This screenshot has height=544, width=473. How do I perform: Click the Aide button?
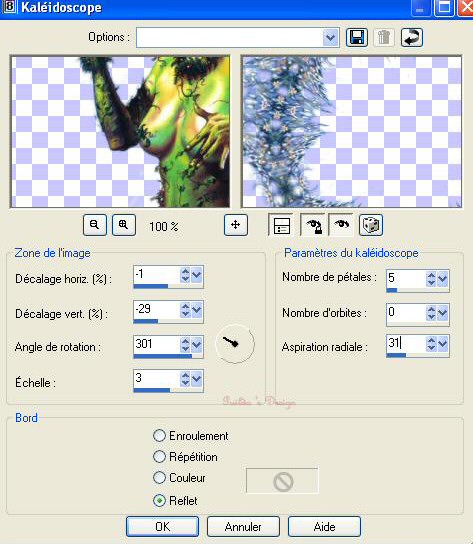[x=324, y=527]
